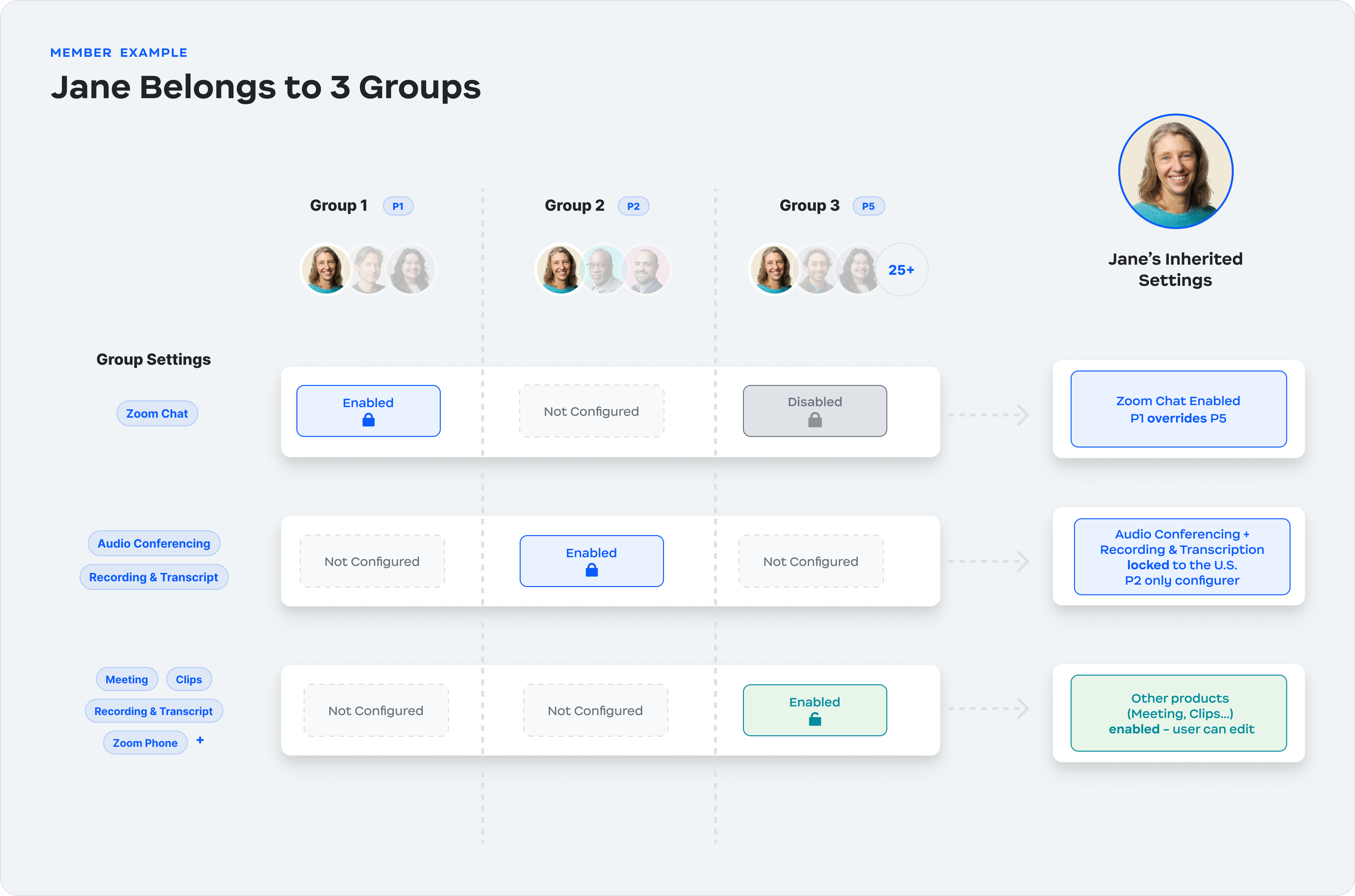Click the blue lock icon in Group 2 Enabled box
The width and height of the screenshot is (1355, 896).
click(592, 570)
